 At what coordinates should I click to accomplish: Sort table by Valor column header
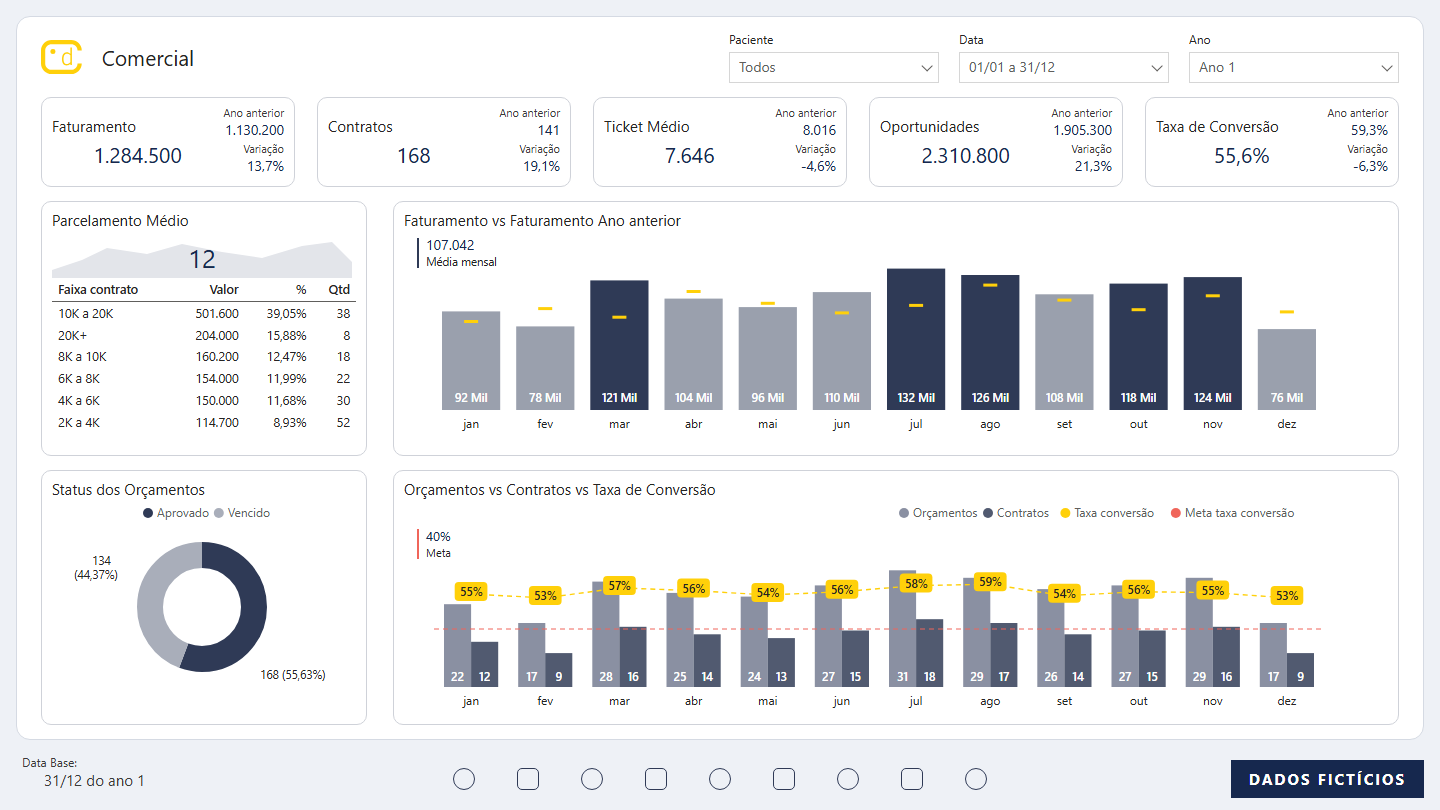click(x=224, y=290)
